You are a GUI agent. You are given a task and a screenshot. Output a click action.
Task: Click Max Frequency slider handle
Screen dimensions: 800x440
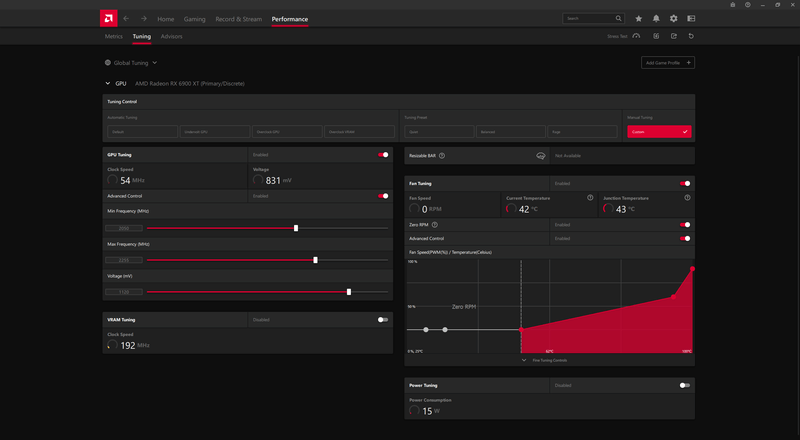point(315,260)
